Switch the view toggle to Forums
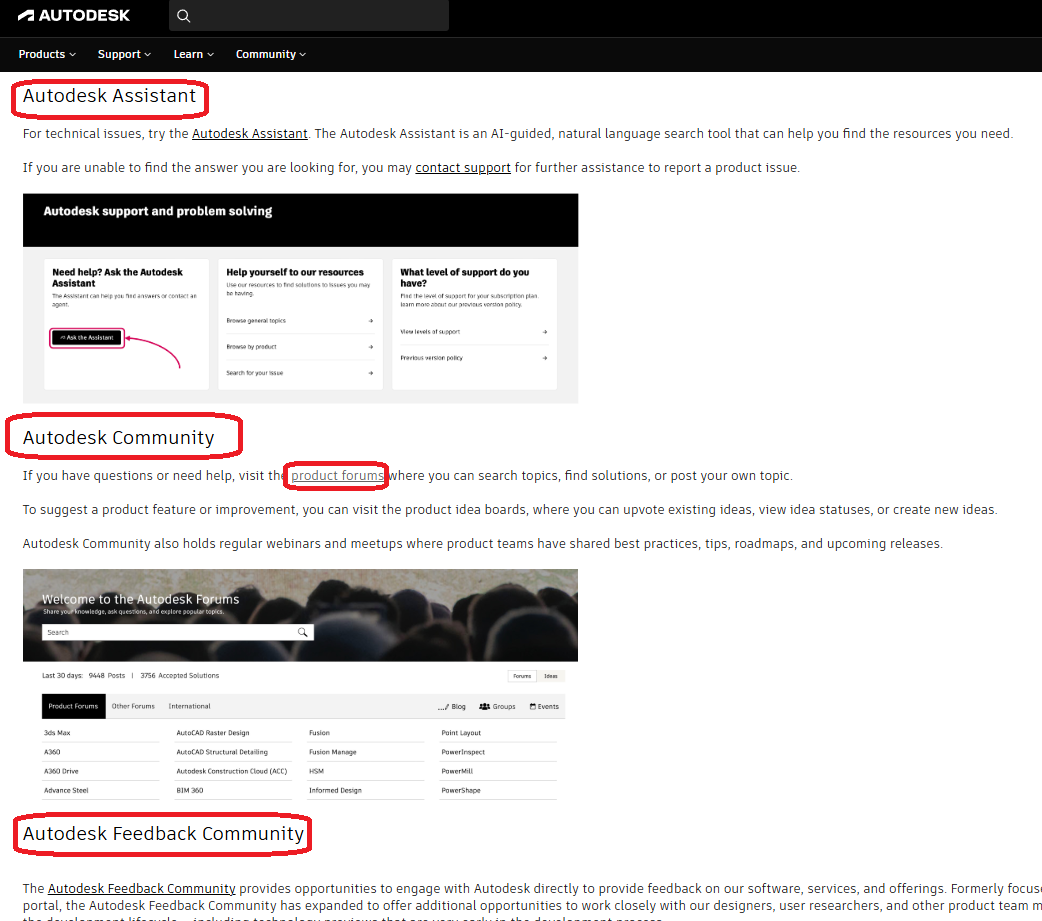Image resolution: width=1042 pixels, height=921 pixels. [x=522, y=676]
